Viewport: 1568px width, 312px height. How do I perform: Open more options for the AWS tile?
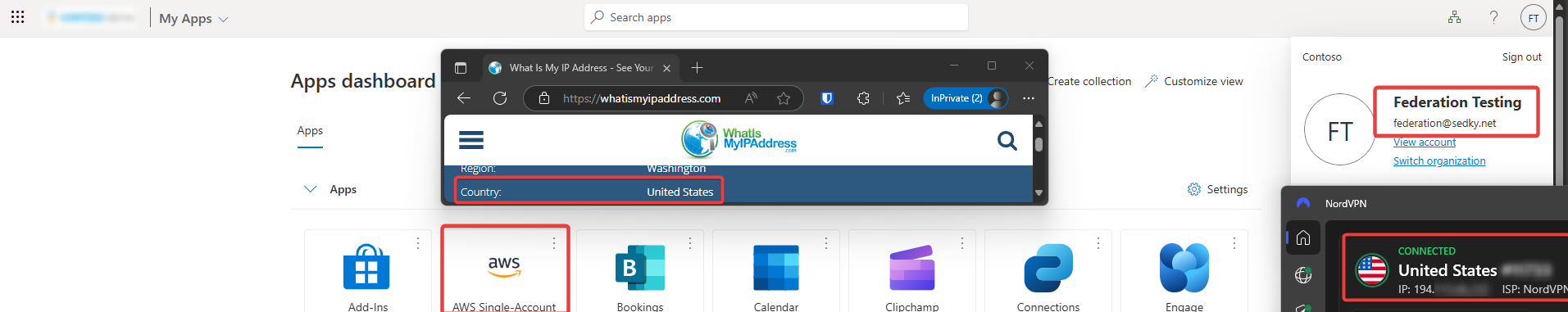coord(554,243)
